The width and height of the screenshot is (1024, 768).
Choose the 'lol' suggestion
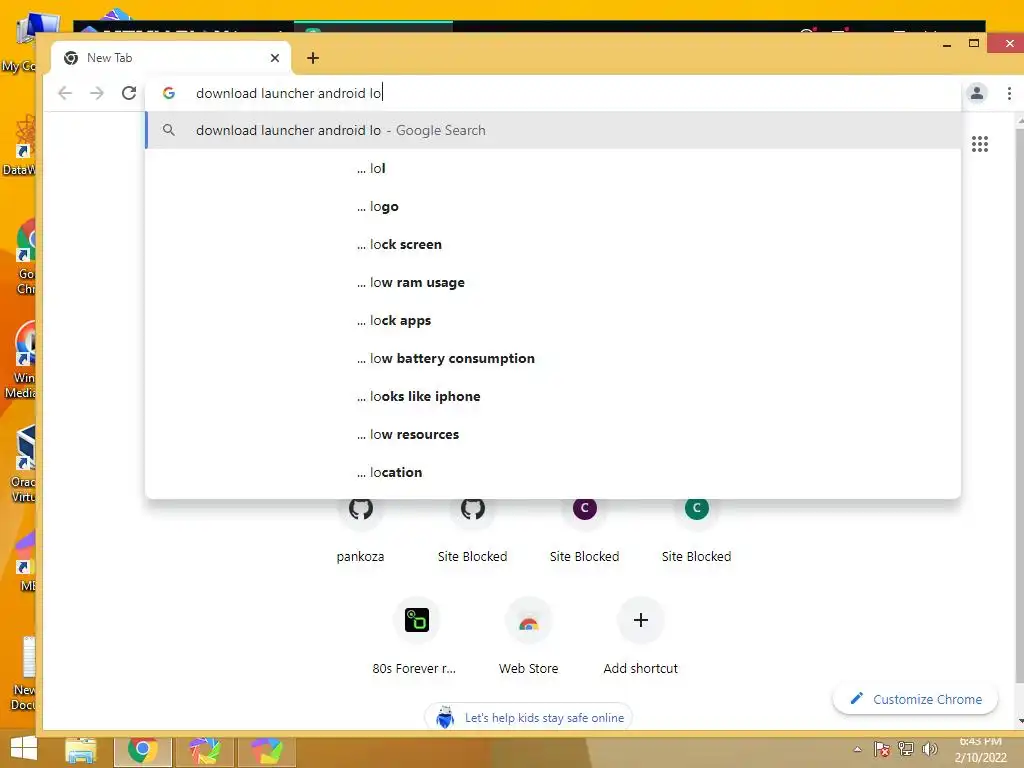point(552,168)
